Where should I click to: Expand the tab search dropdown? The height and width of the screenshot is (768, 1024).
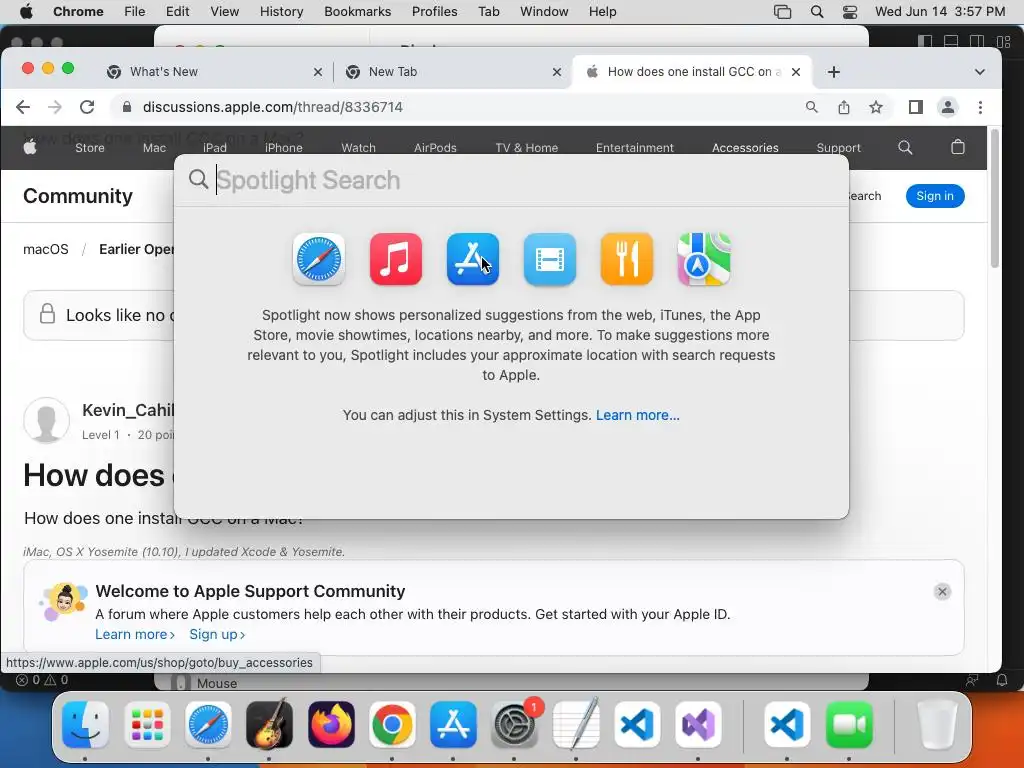(x=980, y=72)
